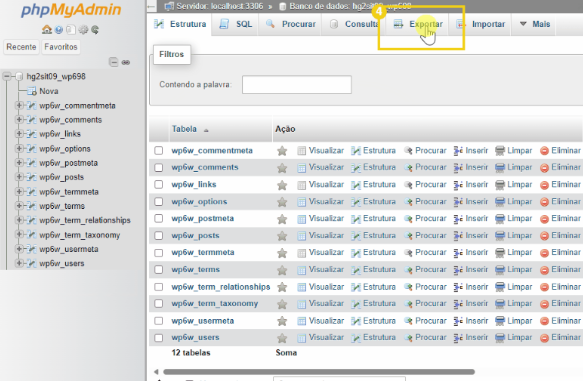
Task: Expand wp6w_options in the sidebar tree
Action: click(x=19, y=148)
